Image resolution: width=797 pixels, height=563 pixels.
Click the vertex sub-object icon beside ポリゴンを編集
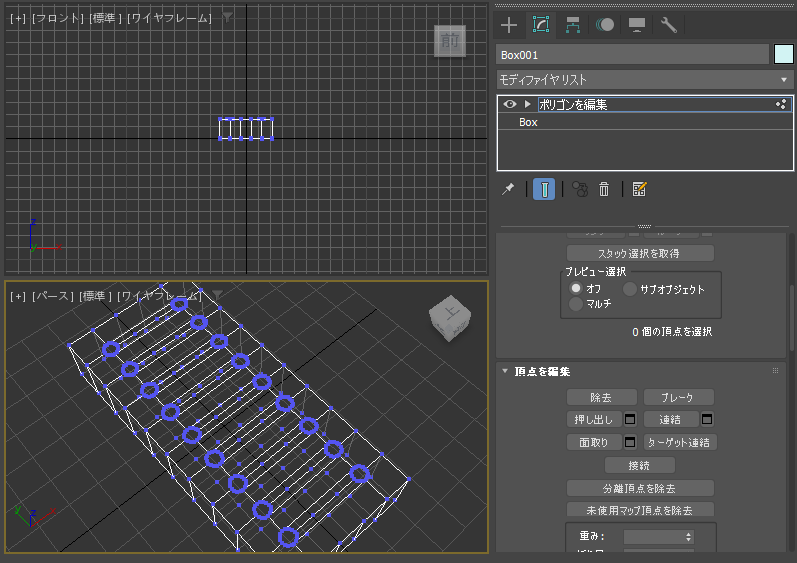click(781, 104)
